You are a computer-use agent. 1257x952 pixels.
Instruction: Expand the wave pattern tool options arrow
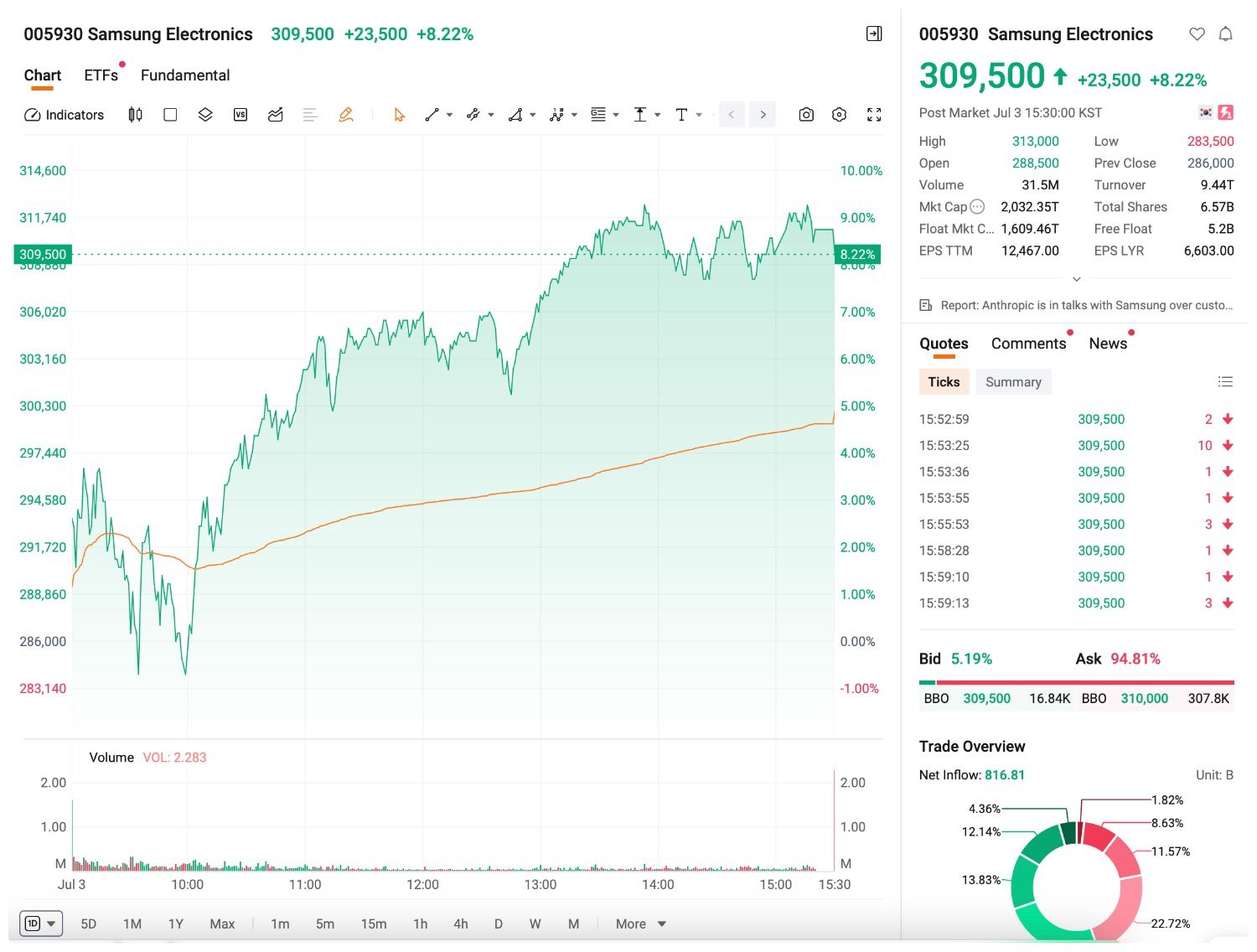pyautogui.click(x=574, y=115)
